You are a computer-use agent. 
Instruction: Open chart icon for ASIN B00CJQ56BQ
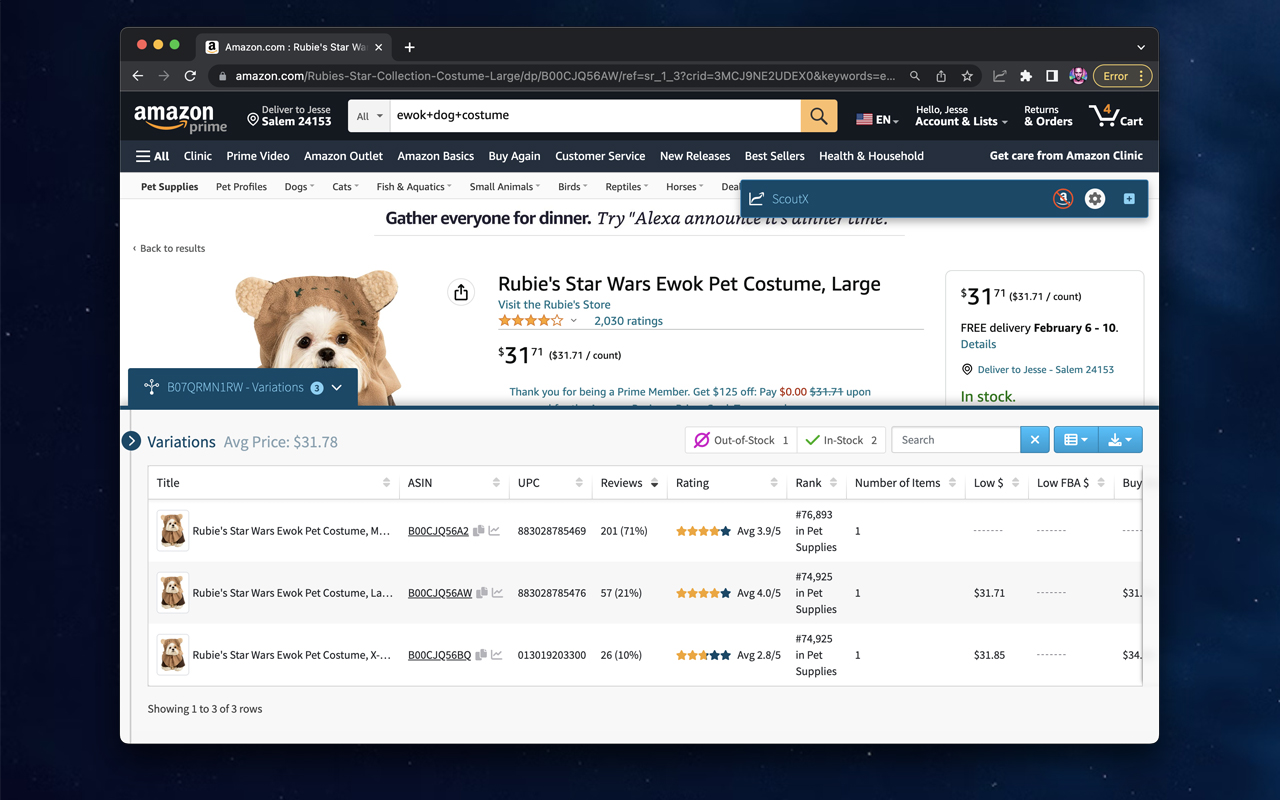[x=497, y=655]
